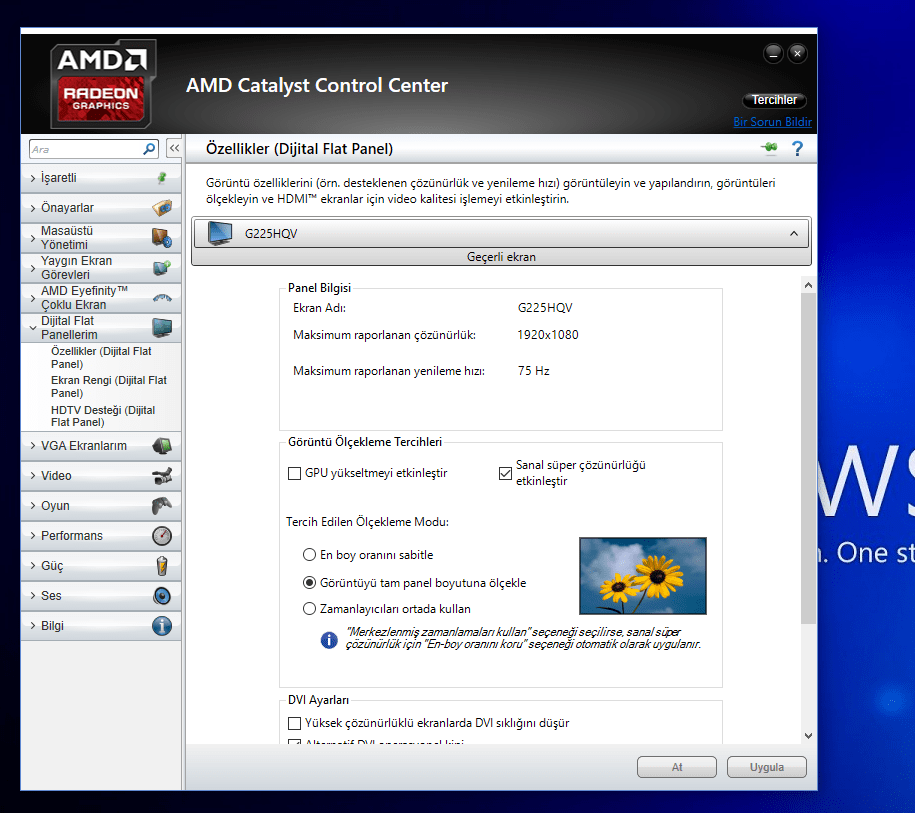Select Zamanlayıcıları ortada kullan radio
The image size is (915, 813).
coord(309,609)
